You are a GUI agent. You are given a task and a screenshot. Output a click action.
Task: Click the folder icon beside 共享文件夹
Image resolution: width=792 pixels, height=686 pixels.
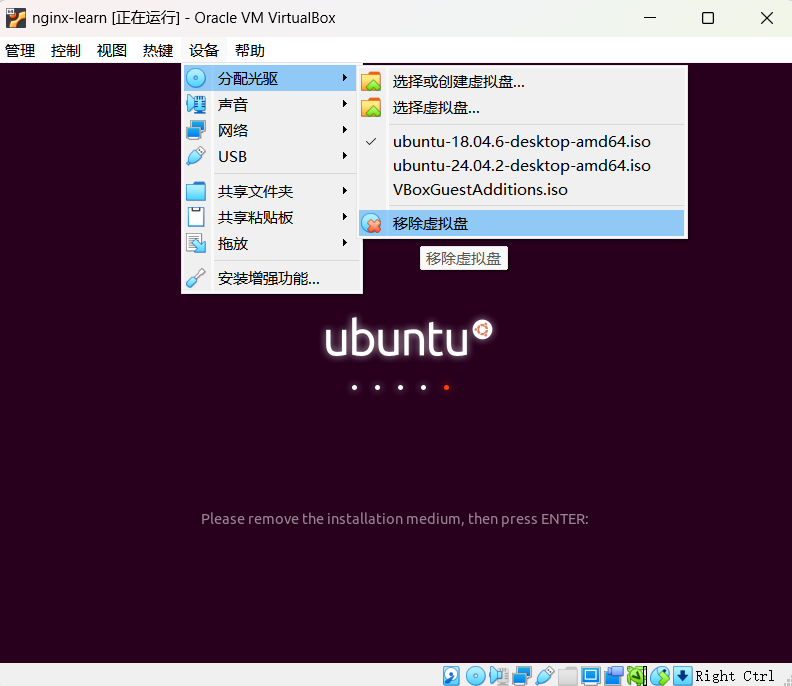pos(196,191)
